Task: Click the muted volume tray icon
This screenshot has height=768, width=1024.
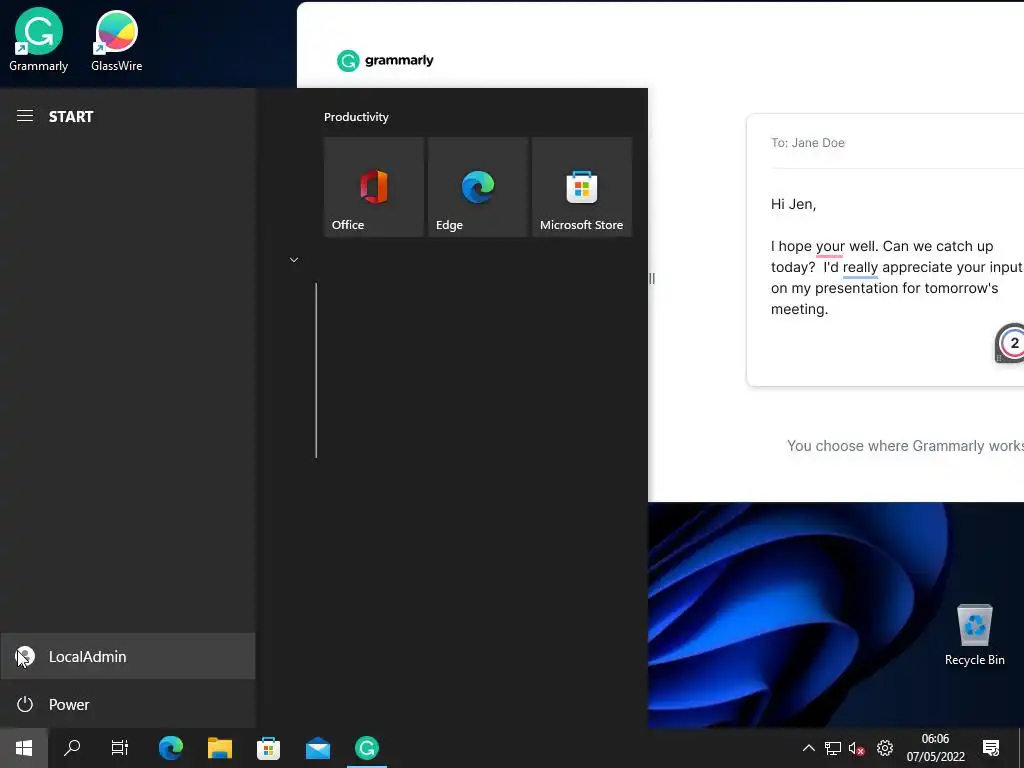Action: pyautogui.click(x=857, y=748)
